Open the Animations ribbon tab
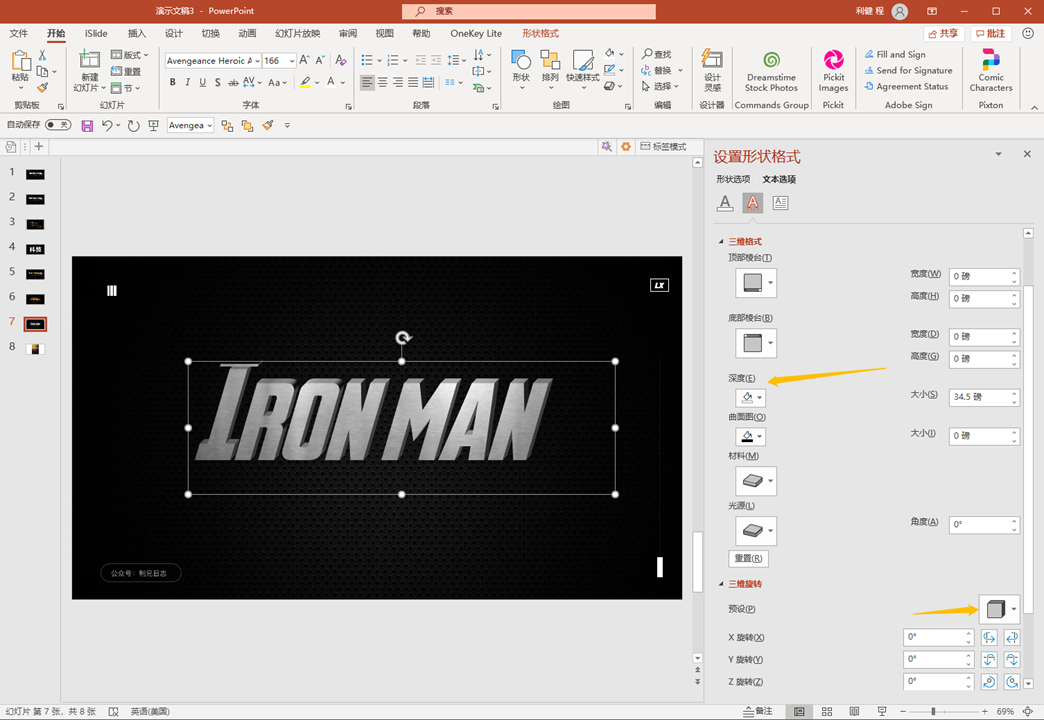The width and height of the screenshot is (1044, 720). click(247, 33)
